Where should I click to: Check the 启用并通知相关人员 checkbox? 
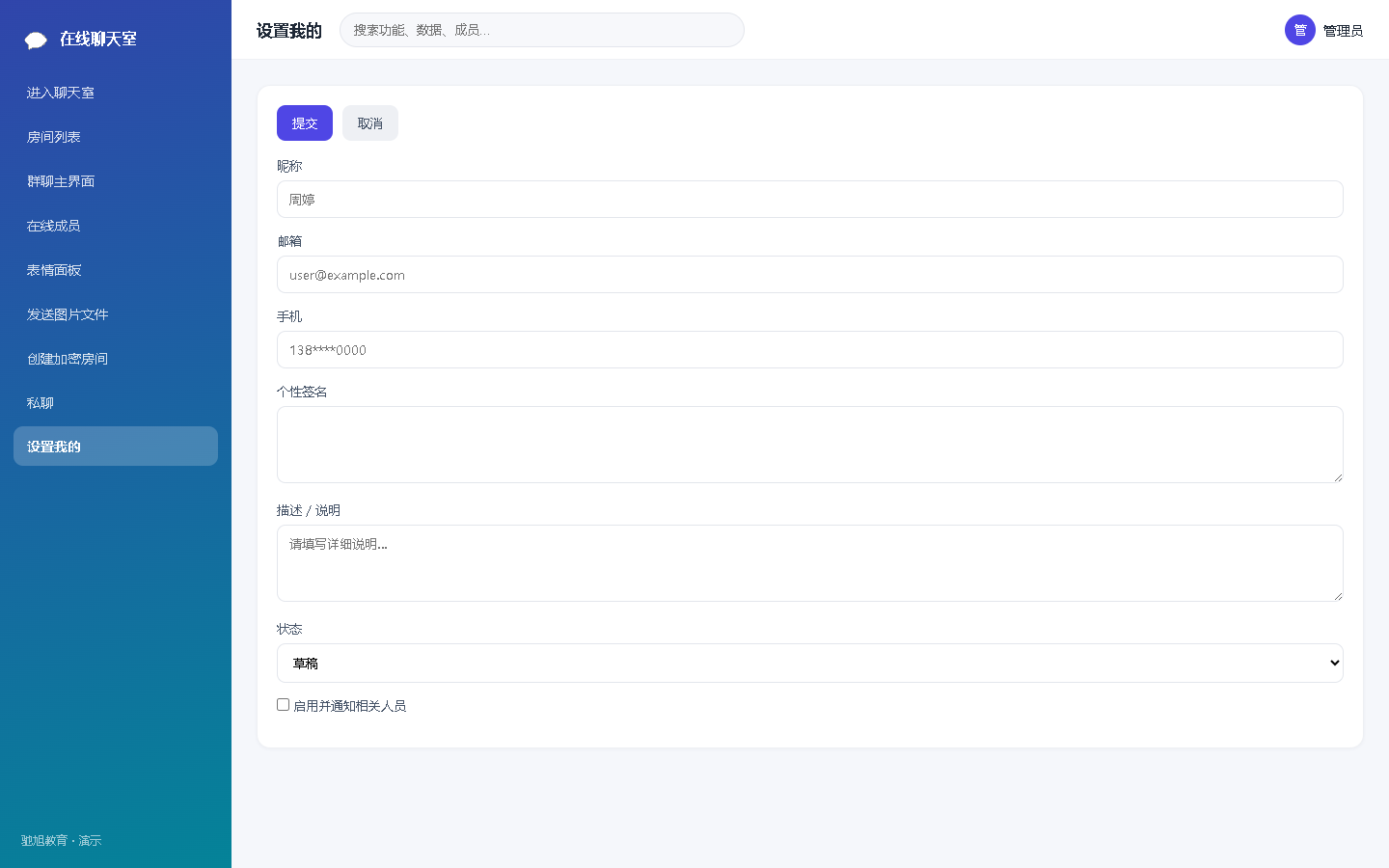coord(284,705)
